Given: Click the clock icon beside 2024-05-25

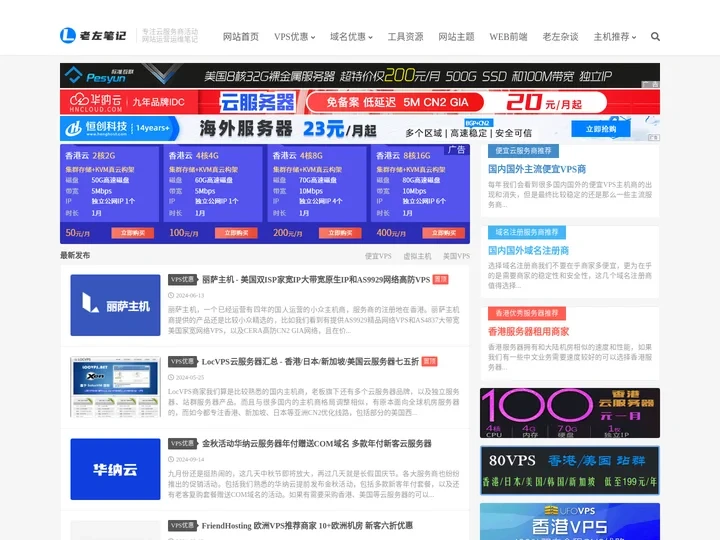Looking at the screenshot, I should coord(171,377).
